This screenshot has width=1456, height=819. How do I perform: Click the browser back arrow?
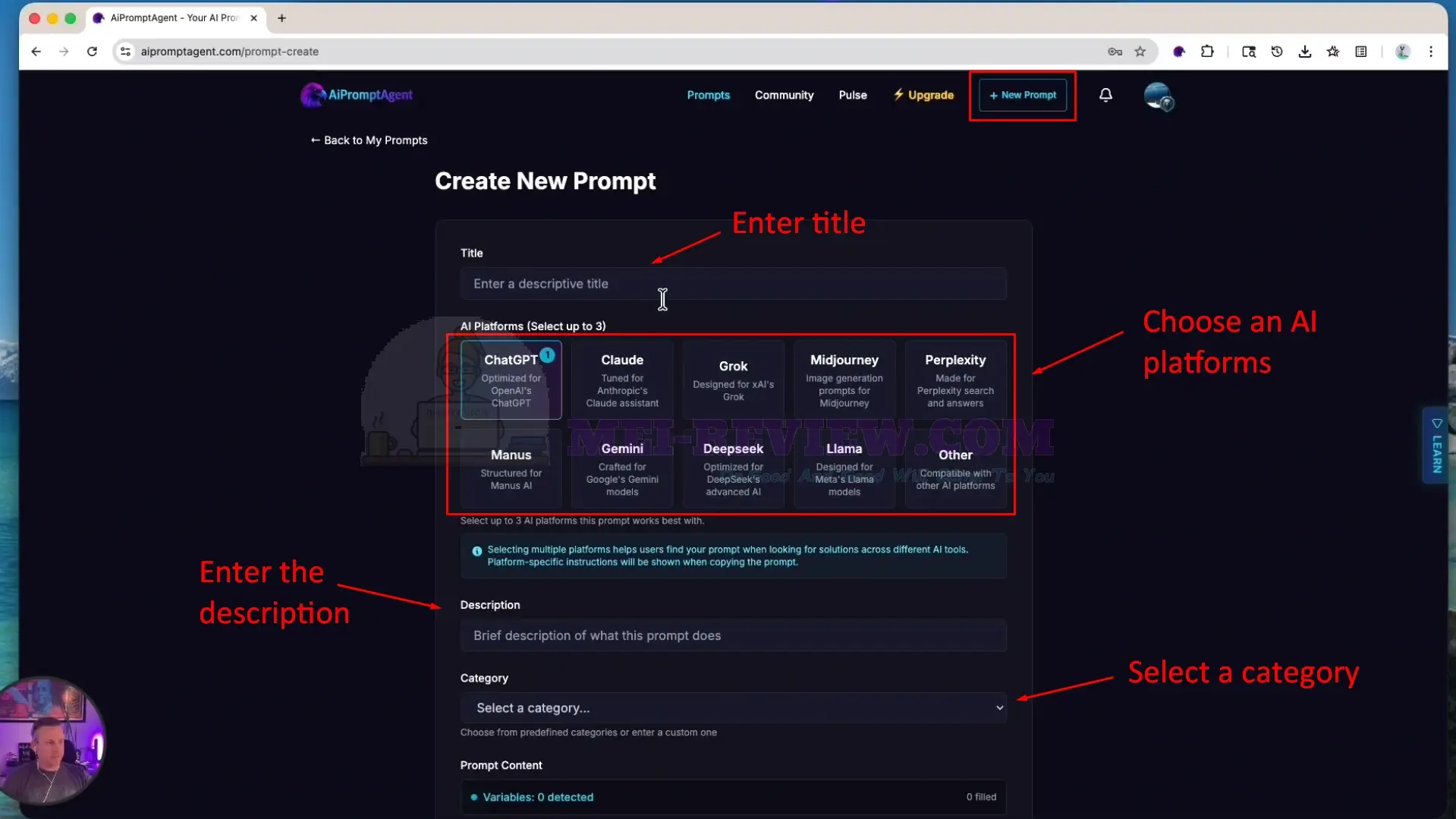pyautogui.click(x=36, y=52)
